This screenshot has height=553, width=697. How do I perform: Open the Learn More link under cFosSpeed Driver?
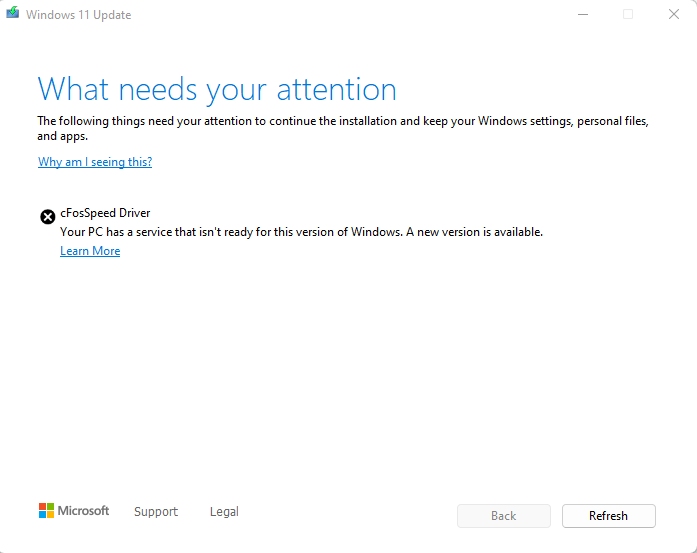(90, 251)
